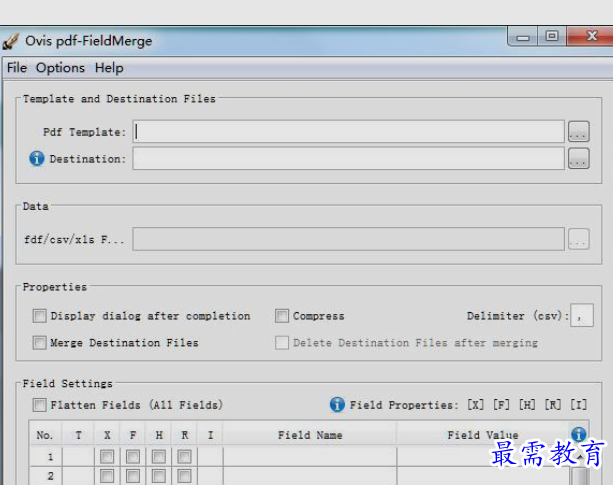Screen dimensions: 613x485
Task: Browse for the fdf/csv/xls data file
Action: click(x=579, y=239)
